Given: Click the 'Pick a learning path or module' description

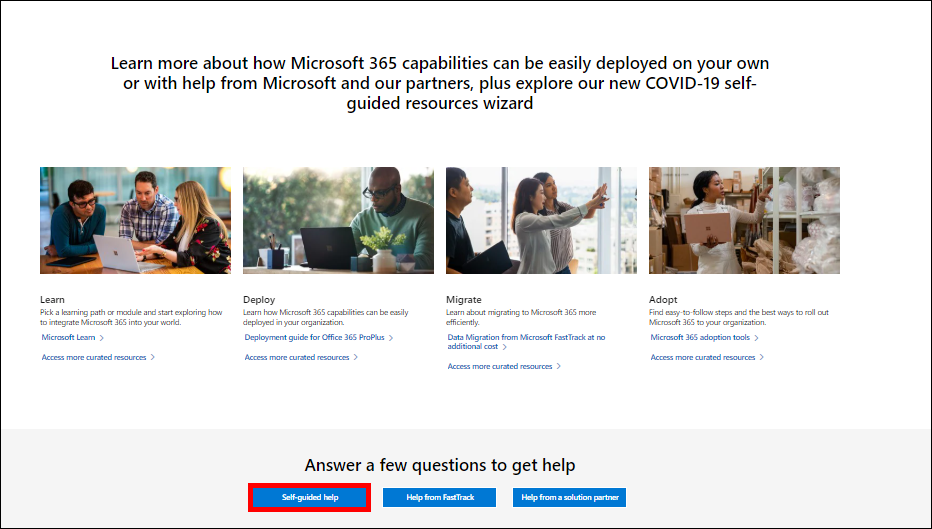Looking at the screenshot, I should pyautogui.click(x=131, y=317).
